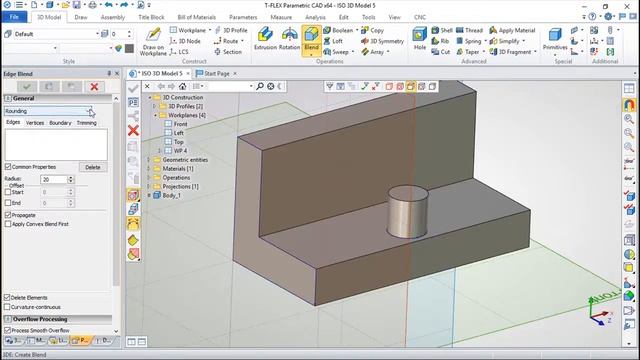Expand the 3D Profiles [2] folder

tap(154, 106)
